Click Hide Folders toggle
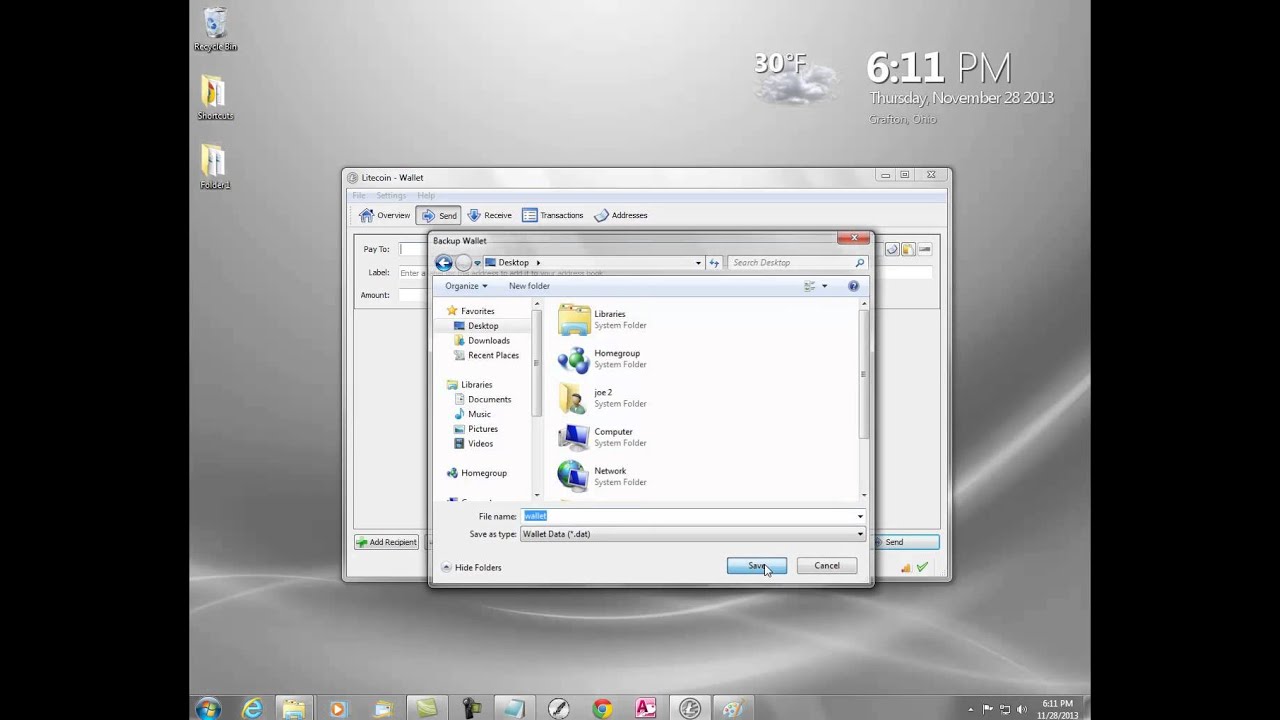The height and width of the screenshot is (720, 1280). point(471,567)
